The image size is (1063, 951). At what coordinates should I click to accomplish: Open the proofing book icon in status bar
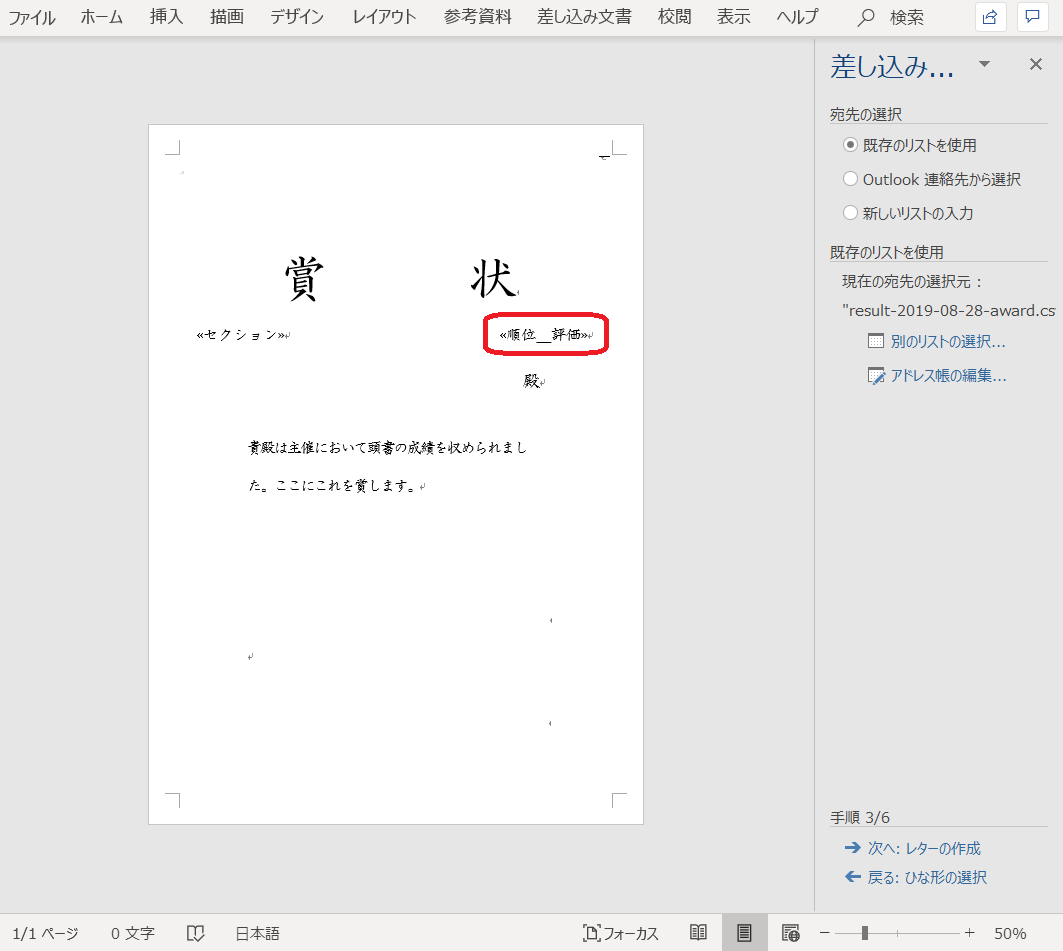(x=195, y=933)
